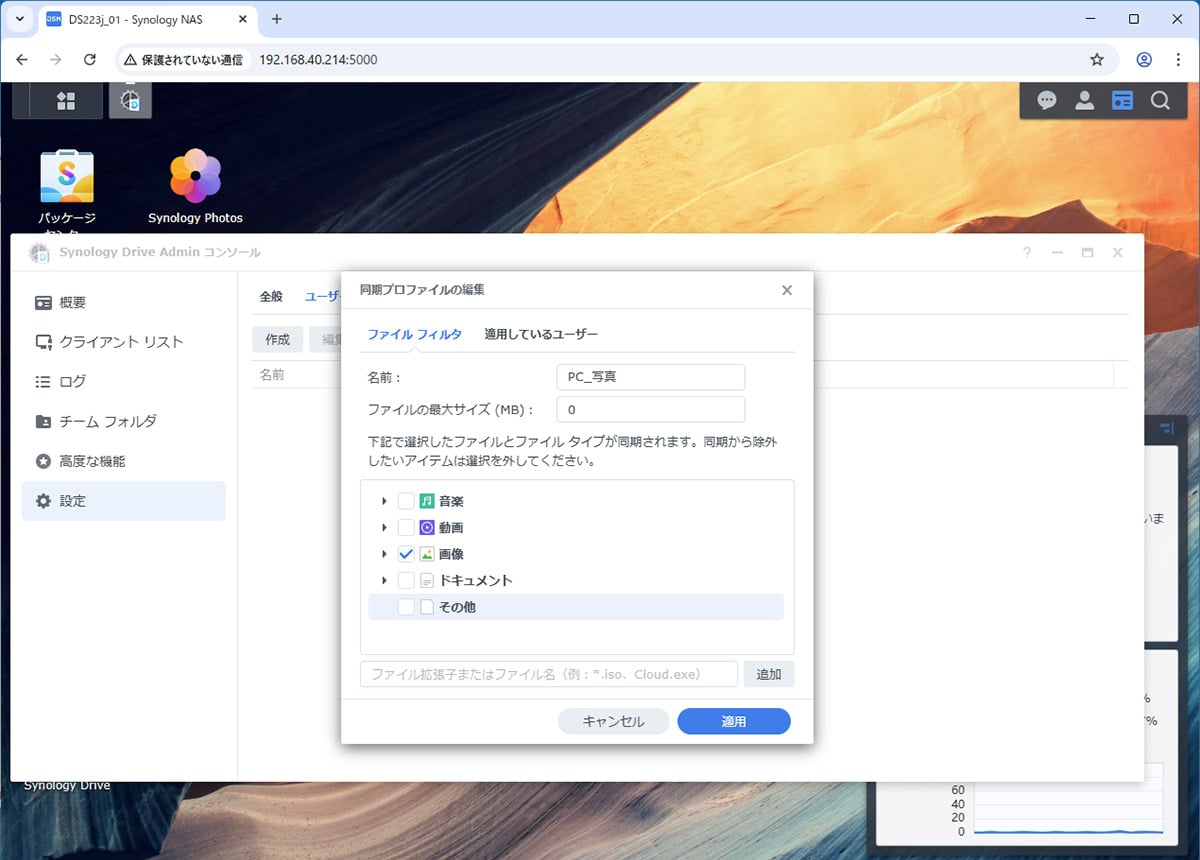Tick the その他 checkbox
The width and height of the screenshot is (1200, 860).
pyautogui.click(x=406, y=607)
